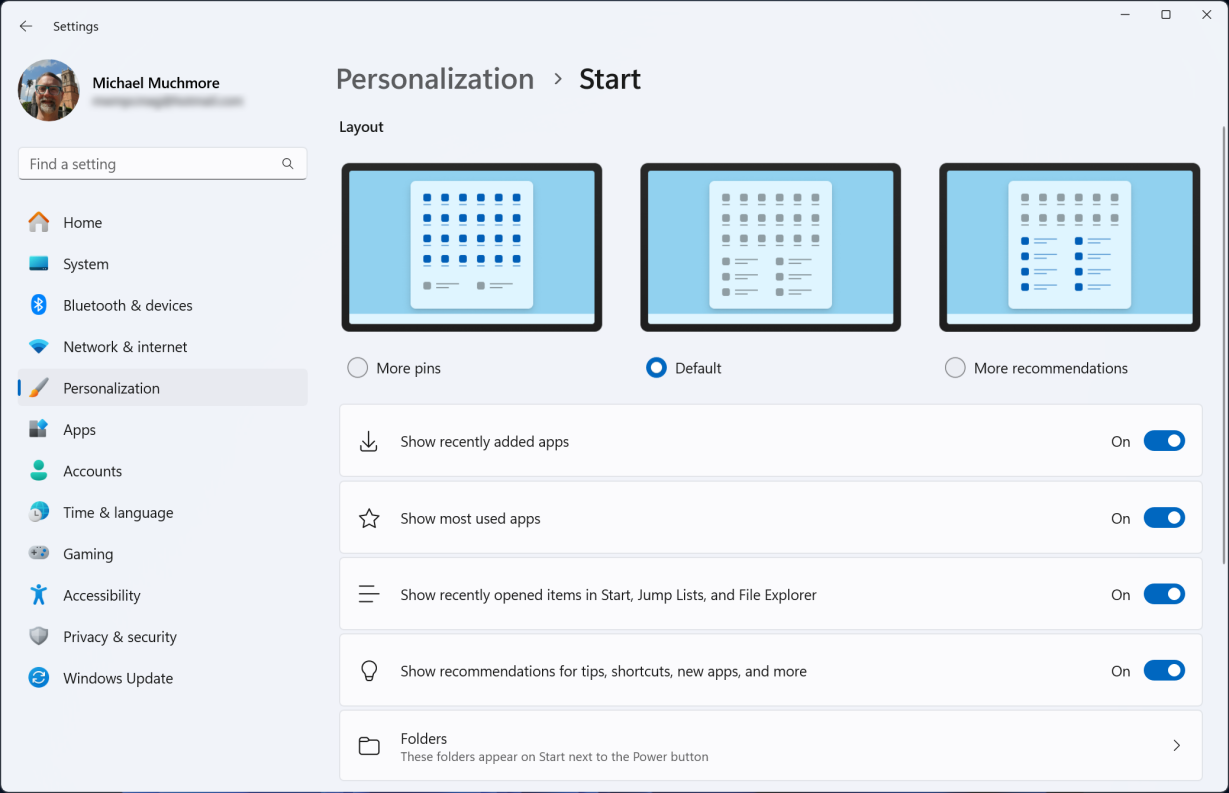Toggle off recommendations for tips and shortcuts
The image size is (1229, 793).
[x=1163, y=671]
